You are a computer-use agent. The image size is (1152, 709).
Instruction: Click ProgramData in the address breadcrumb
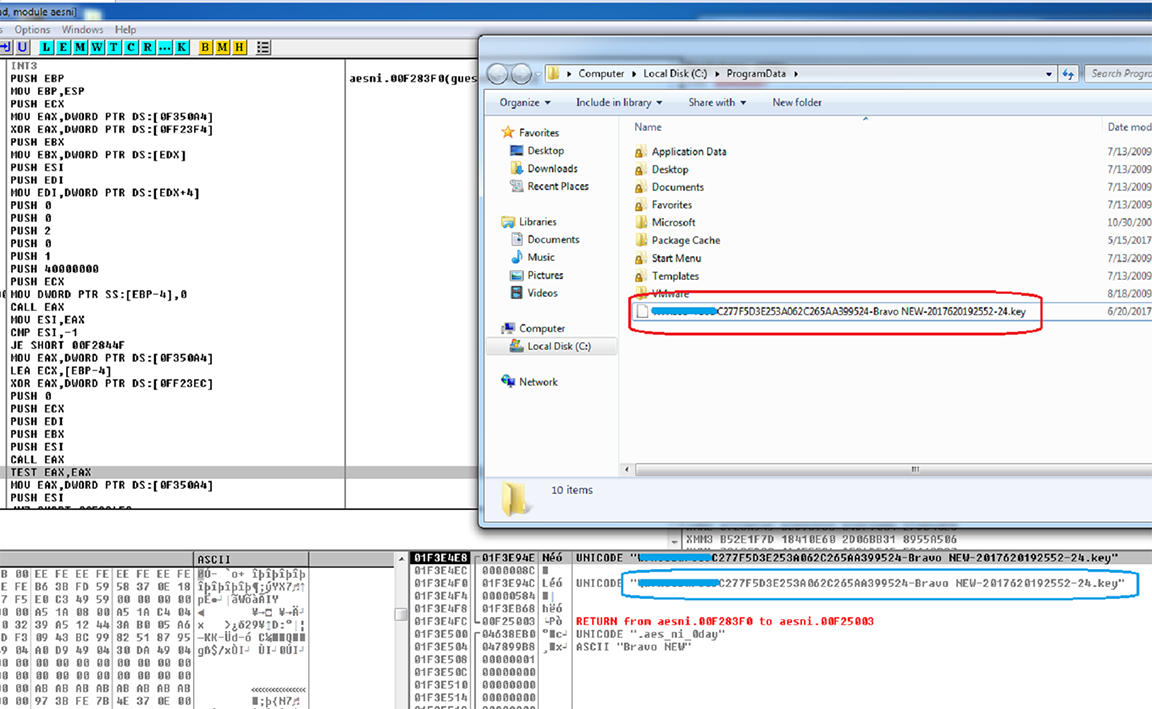tap(756, 73)
